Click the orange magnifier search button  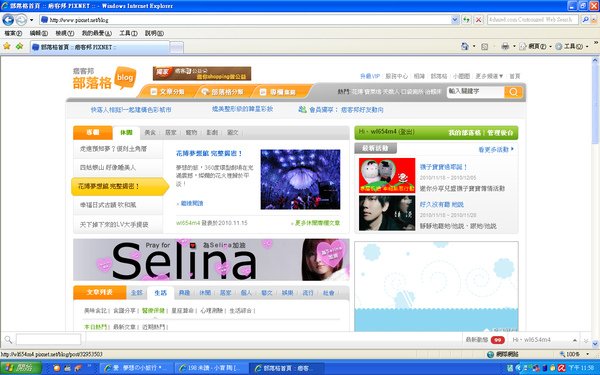click(x=513, y=92)
